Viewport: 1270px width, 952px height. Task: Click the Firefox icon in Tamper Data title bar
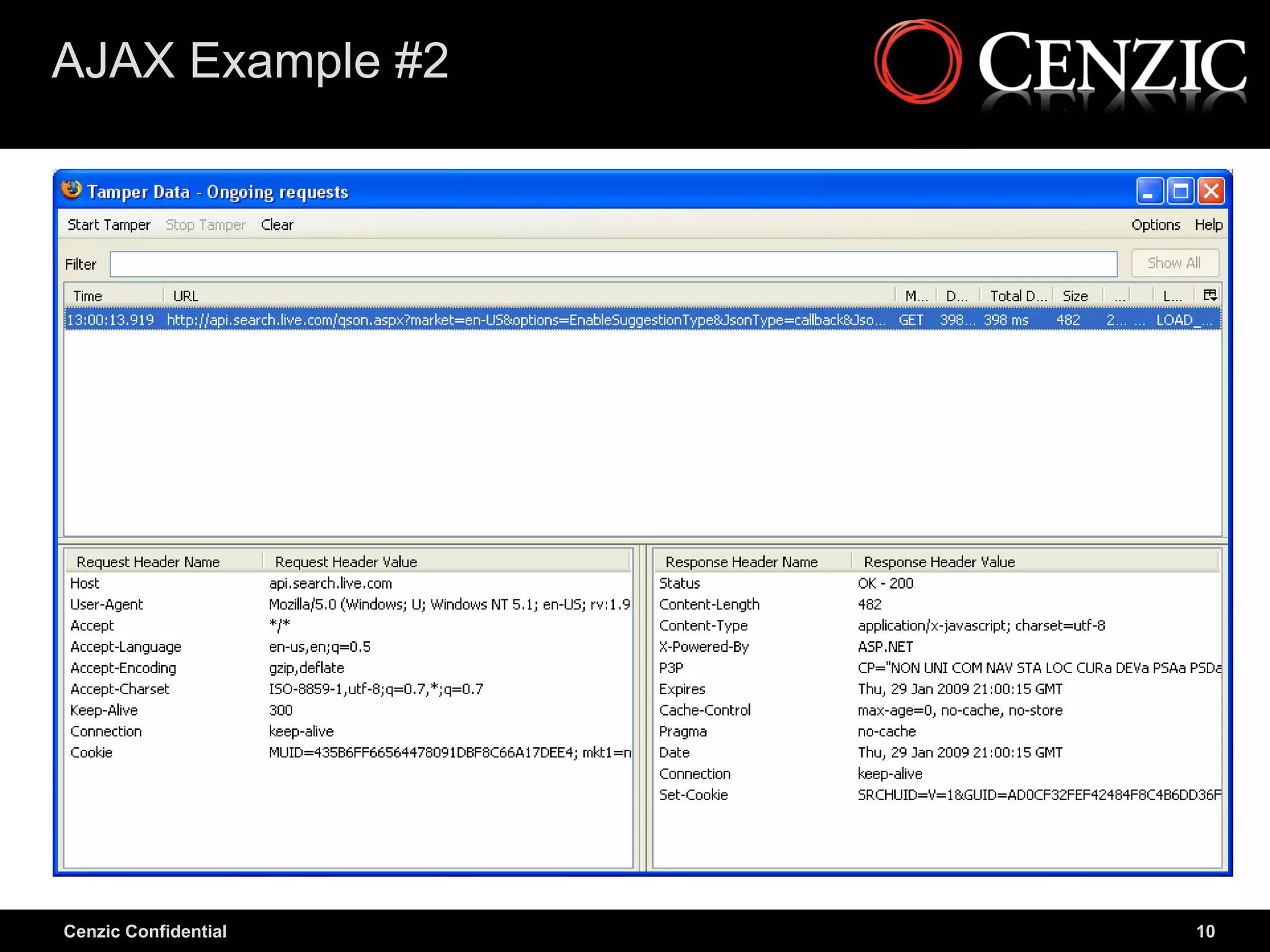[71, 190]
